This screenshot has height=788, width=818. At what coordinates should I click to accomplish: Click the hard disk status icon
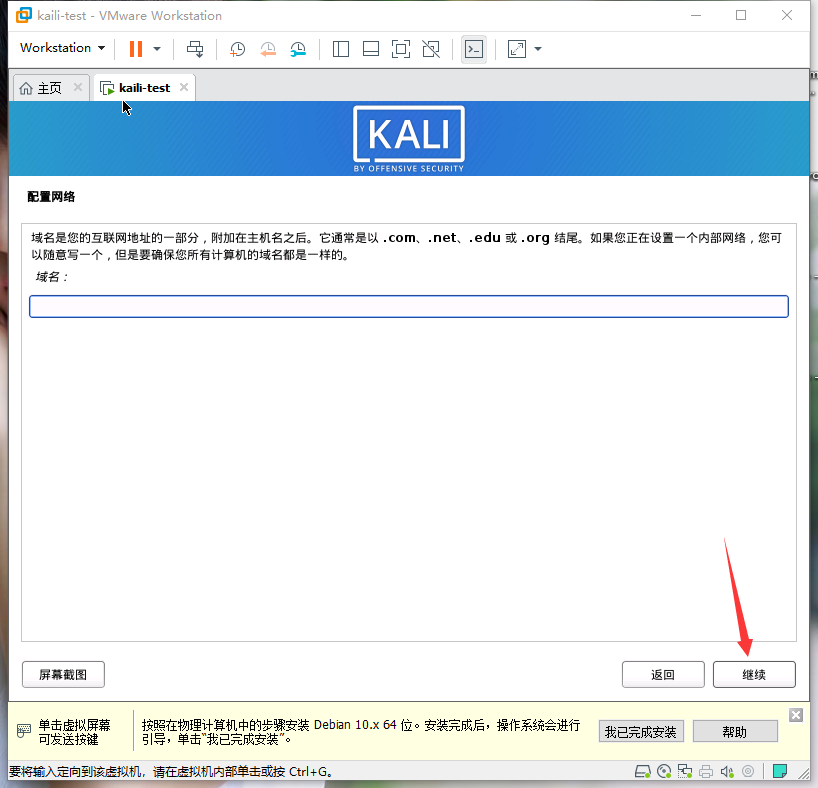coord(641,771)
